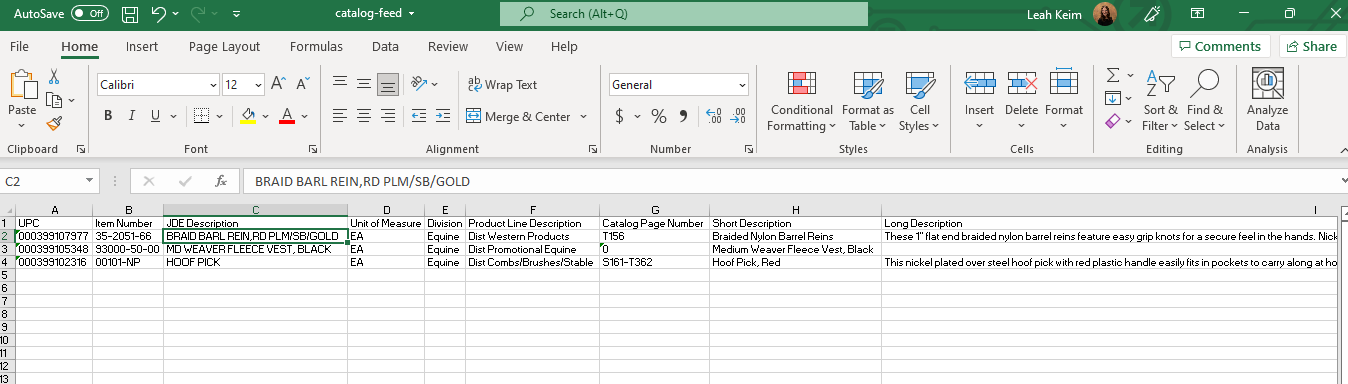The width and height of the screenshot is (1348, 384).
Task: Open Cell Styles gallery
Action: point(919,102)
